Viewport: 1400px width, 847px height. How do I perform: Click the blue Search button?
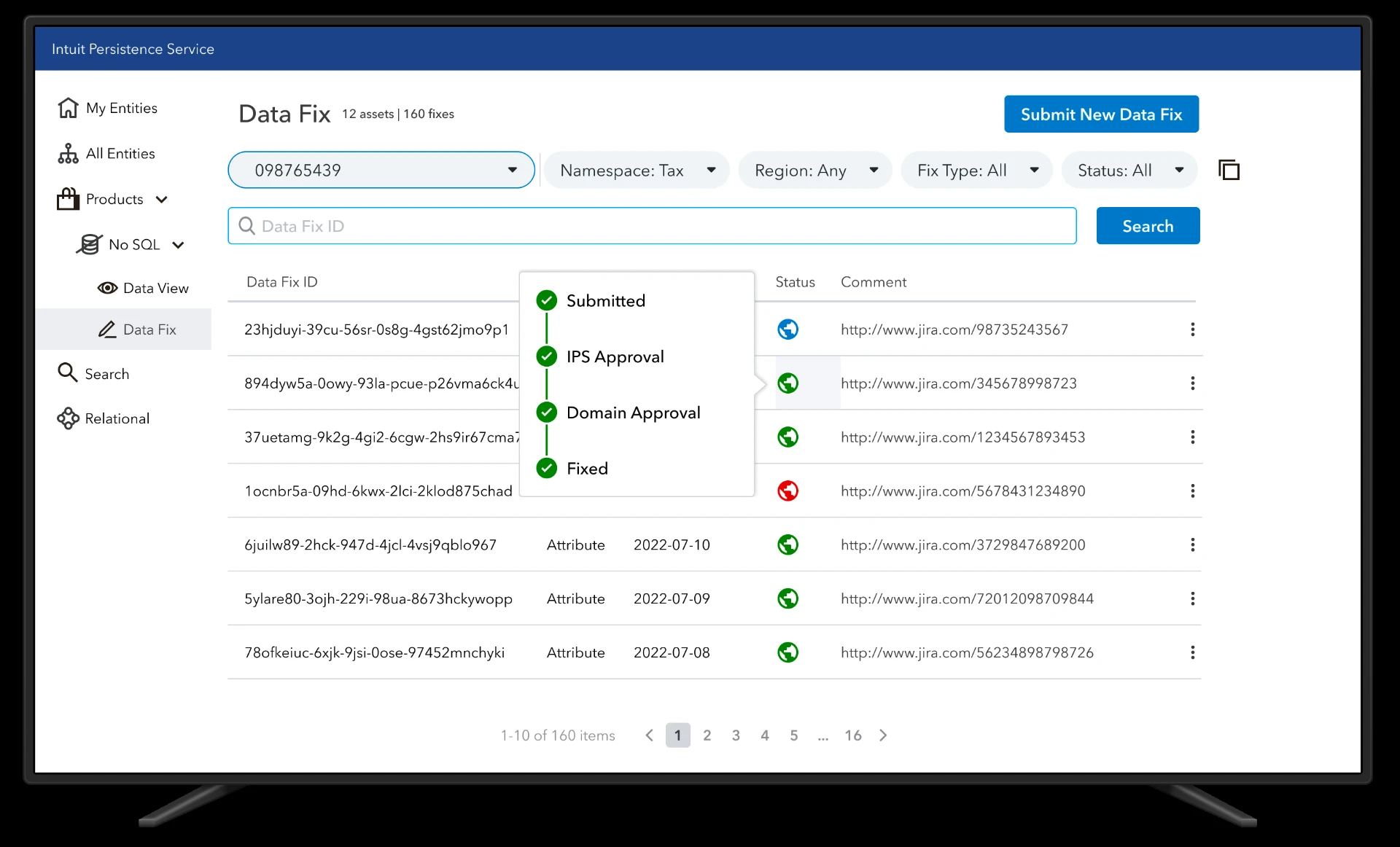point(1148,226)
